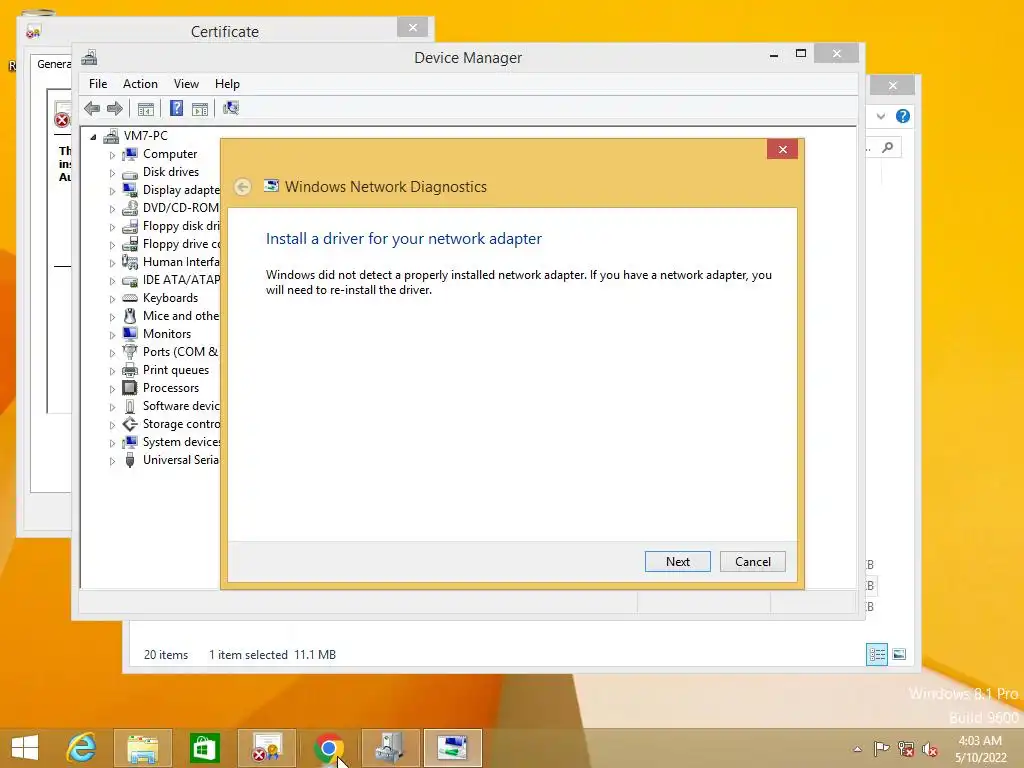1024x768 pixels.
Task: Click the Scan for hardware changes icon
Action: click(x=231, y=108)
